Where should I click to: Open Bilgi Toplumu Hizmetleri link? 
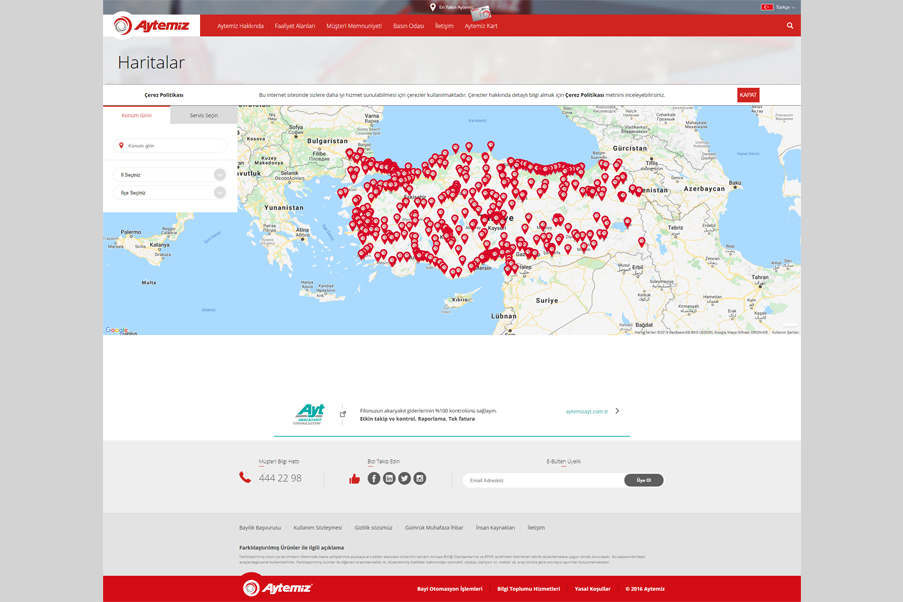click(x=529, y=589)
